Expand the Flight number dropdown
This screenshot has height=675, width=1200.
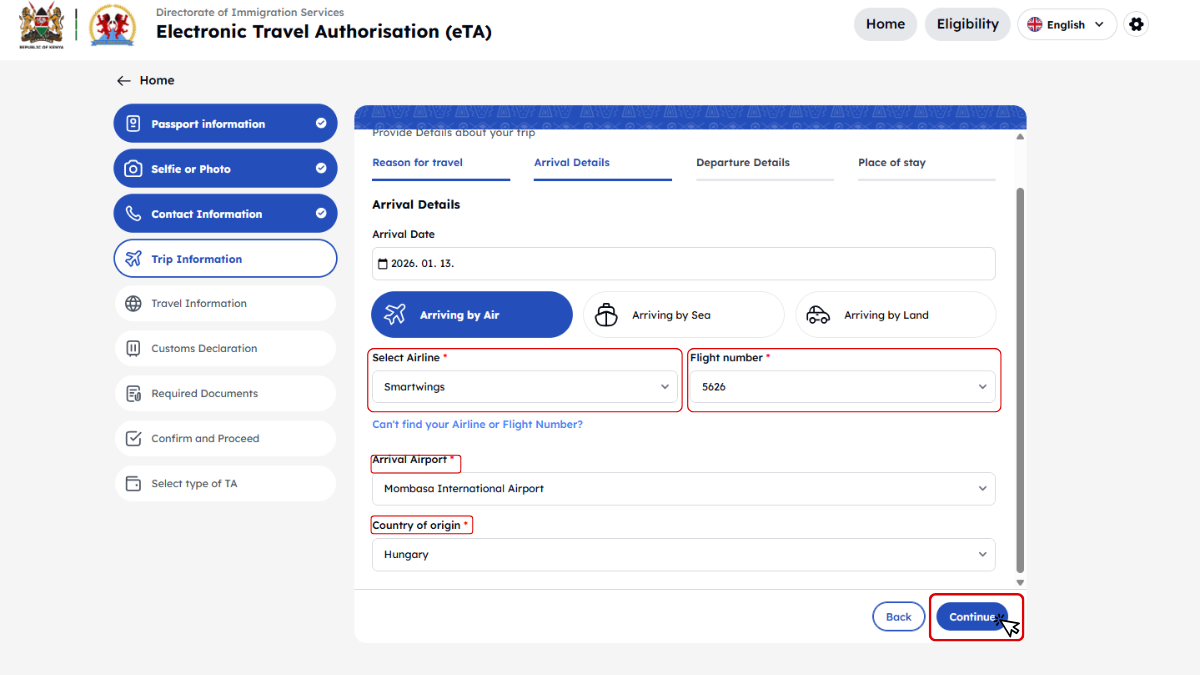point(843,387)
